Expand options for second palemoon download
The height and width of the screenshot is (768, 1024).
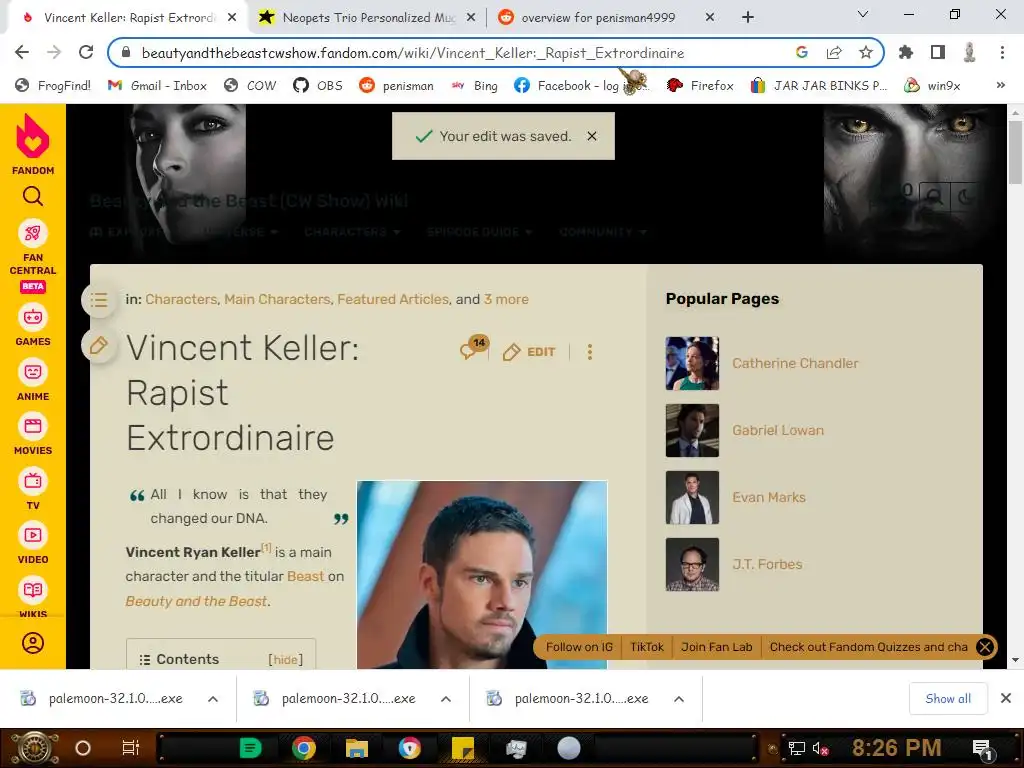pyautogui.click(x=446, y=699)
